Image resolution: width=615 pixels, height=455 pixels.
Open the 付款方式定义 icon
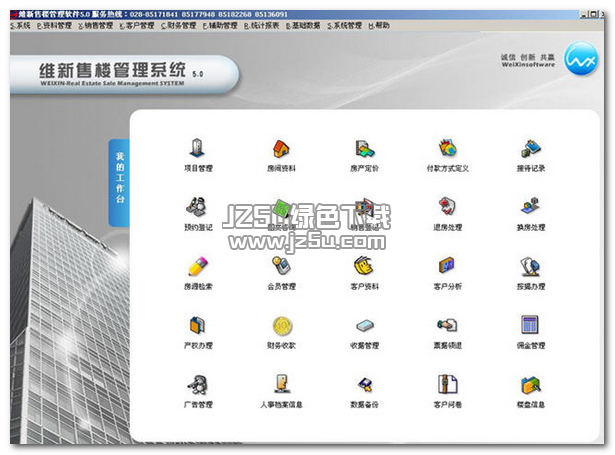pyautogui.click(x=448, y=149)
